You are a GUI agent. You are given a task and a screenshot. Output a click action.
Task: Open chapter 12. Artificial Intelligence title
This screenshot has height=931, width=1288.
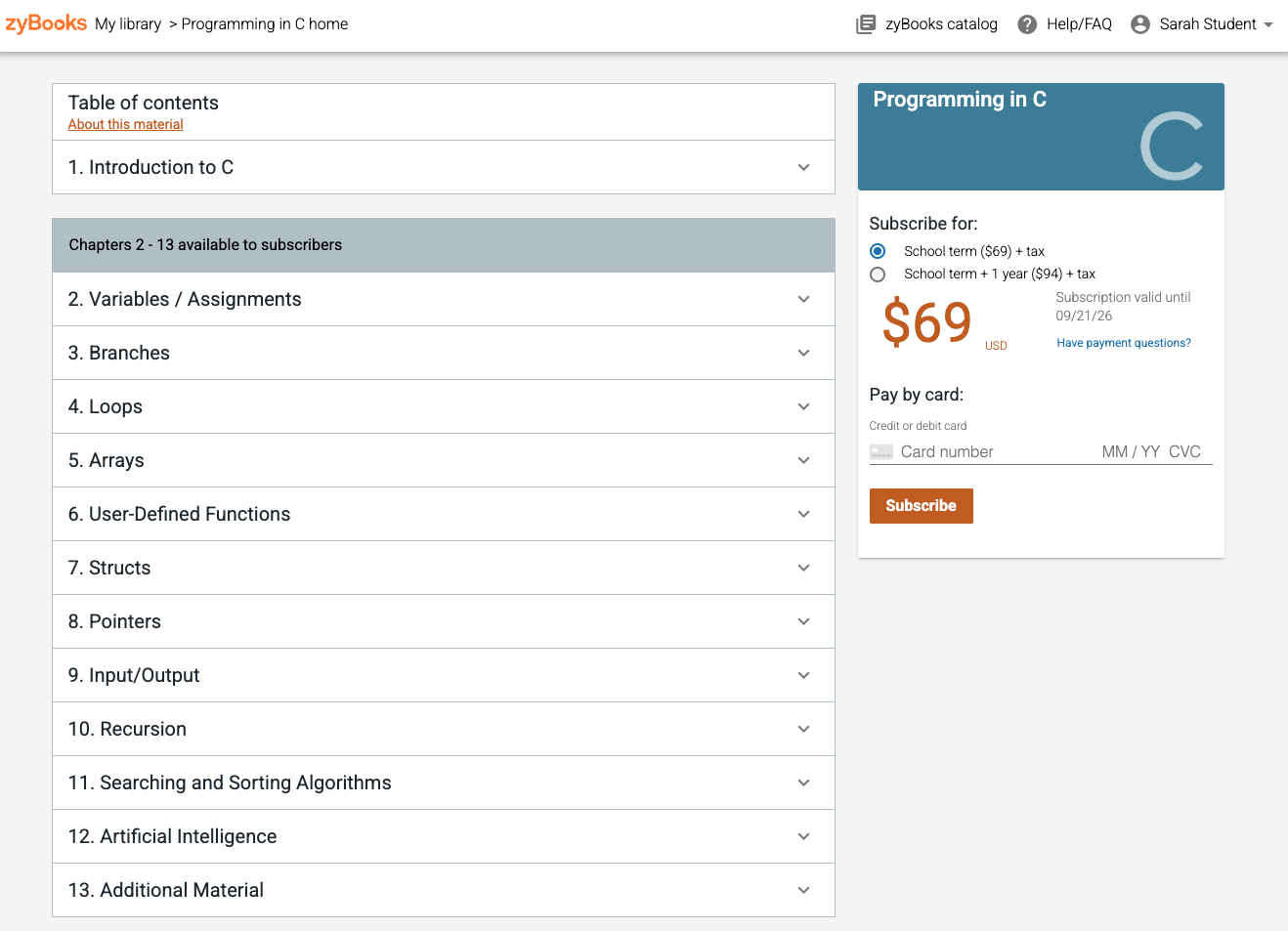click(x=173, y=836)
